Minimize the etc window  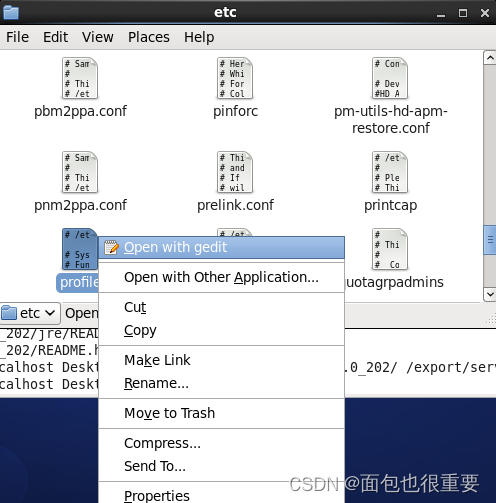tap(441, 13)
